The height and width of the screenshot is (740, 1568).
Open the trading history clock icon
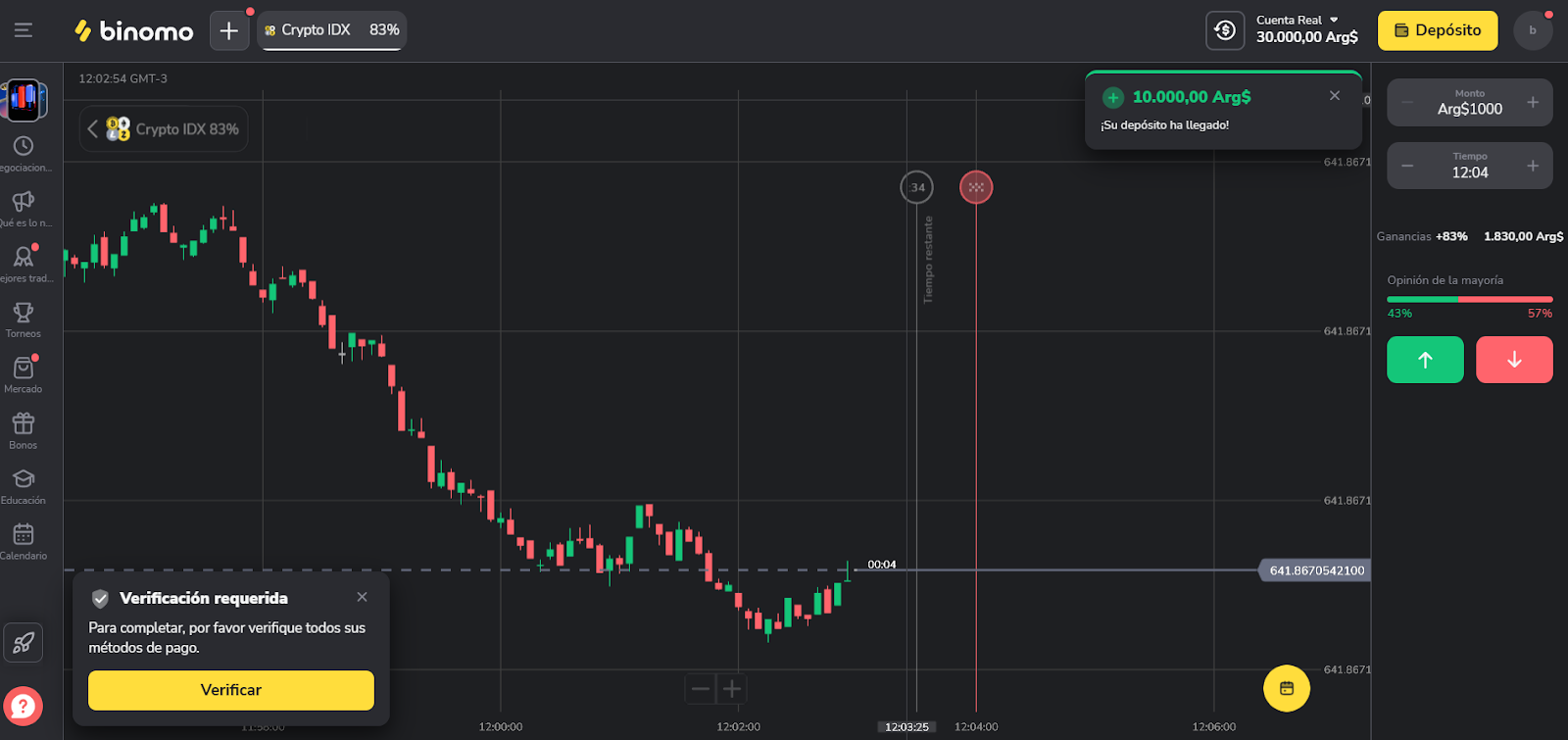24,146
